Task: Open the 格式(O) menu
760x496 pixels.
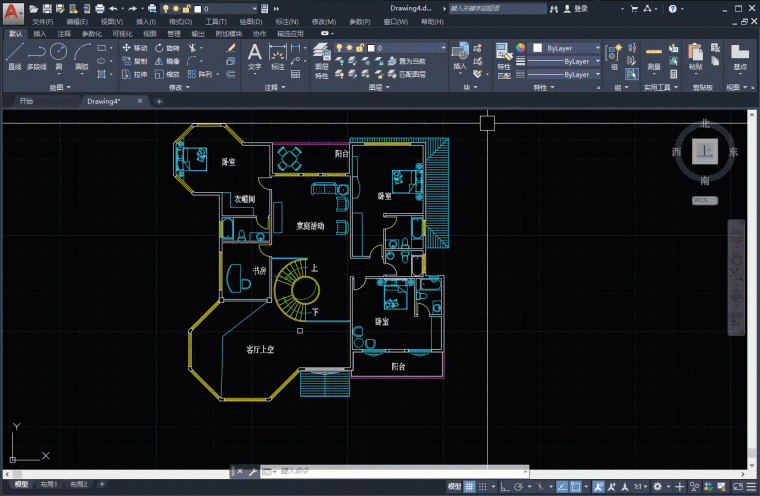Action: [181, 21]
